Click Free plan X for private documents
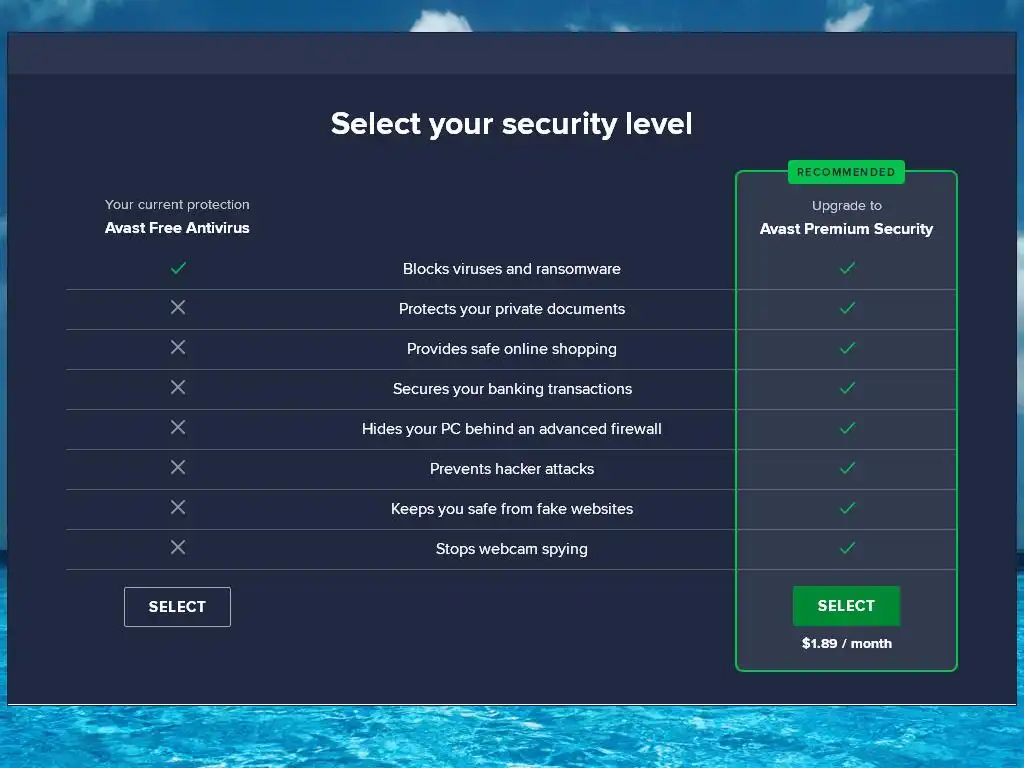1024x768 pixels. tap(178, 308)
